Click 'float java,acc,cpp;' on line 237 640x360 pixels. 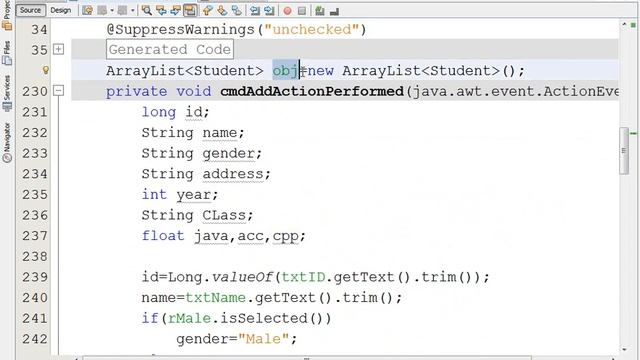tap(223, 236)
